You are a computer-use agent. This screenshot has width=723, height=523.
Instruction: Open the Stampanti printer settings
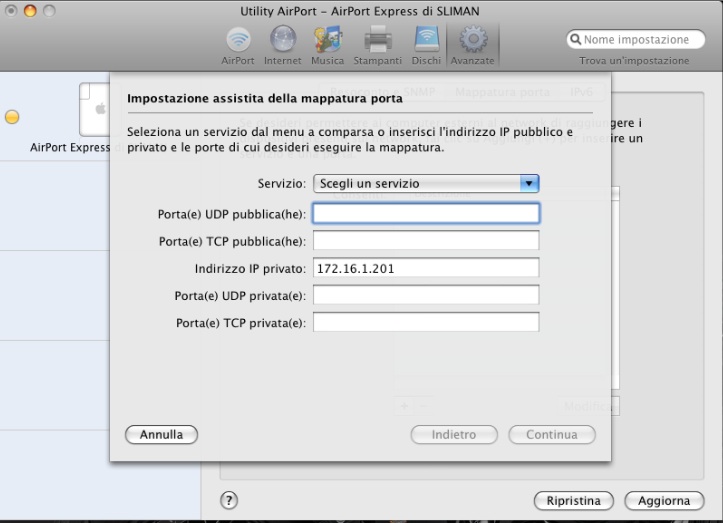(x=378, y=46)
